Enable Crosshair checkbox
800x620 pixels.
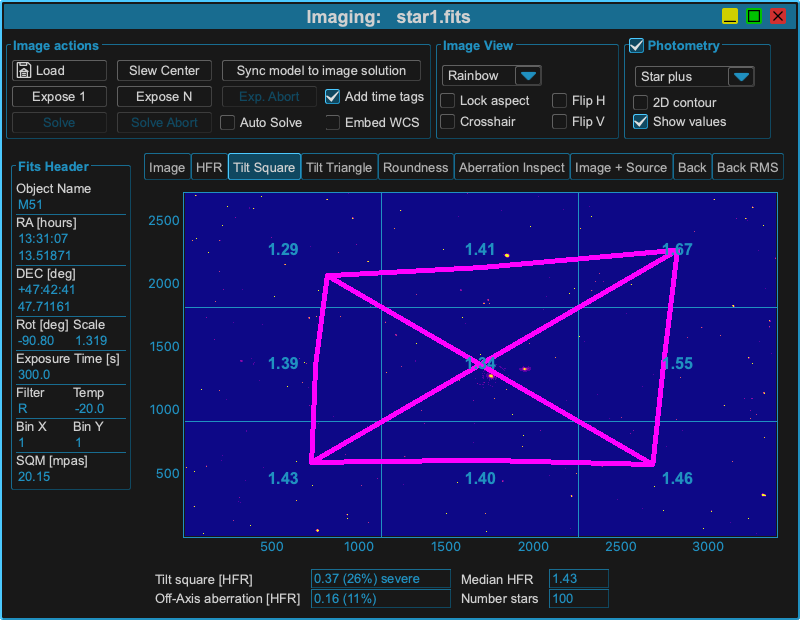point(447,121)
